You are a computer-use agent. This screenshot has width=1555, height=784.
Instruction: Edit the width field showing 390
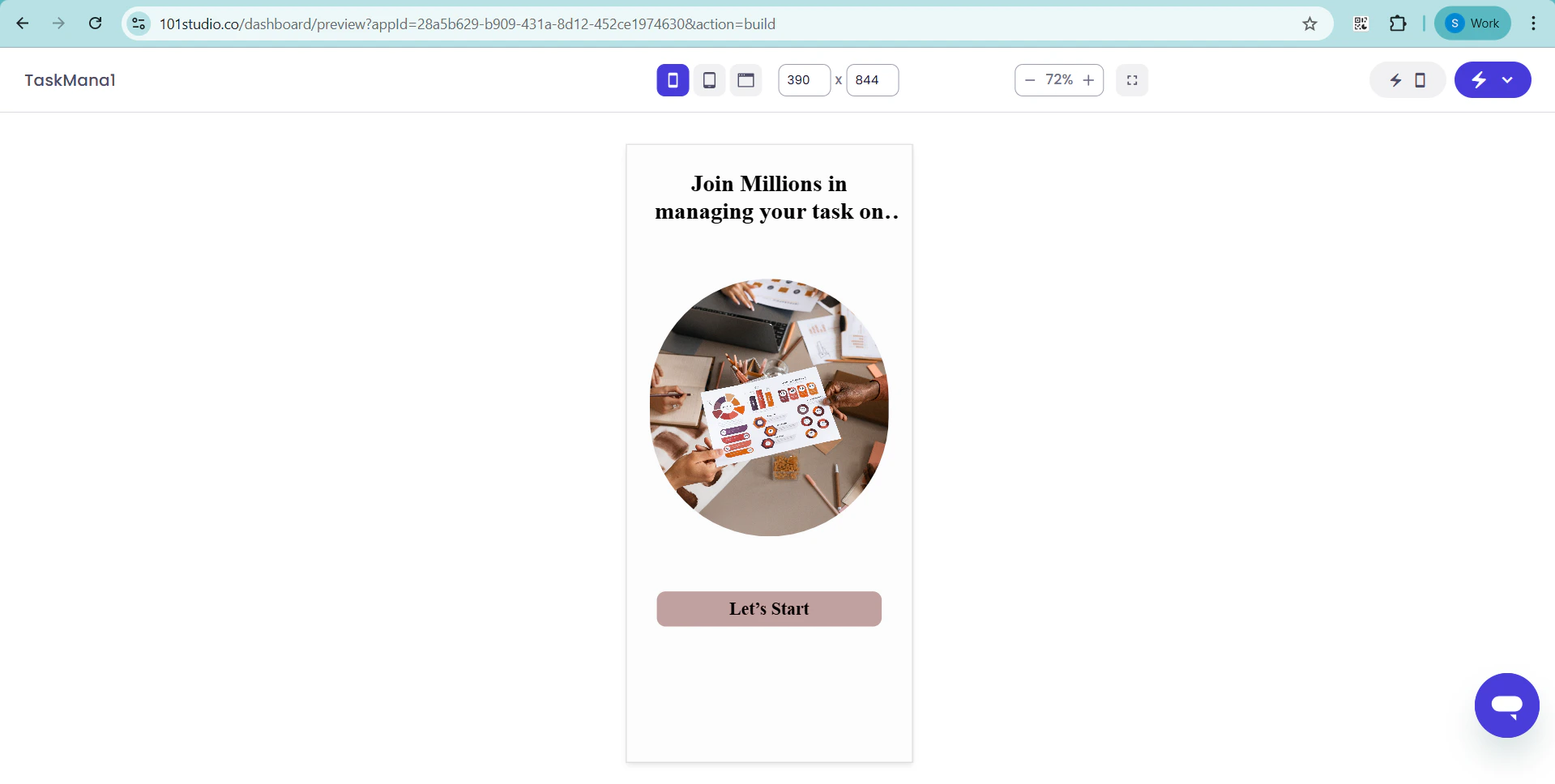click(804, 80)
